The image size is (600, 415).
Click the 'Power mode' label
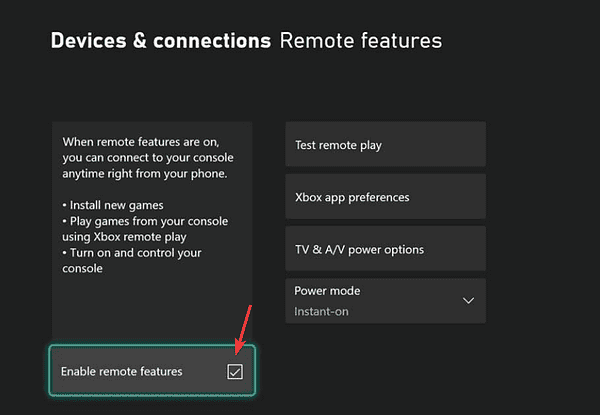coord(327,291)
